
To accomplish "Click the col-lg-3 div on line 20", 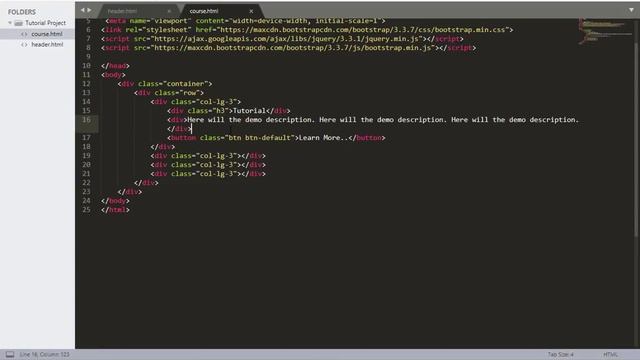I will (208, 164).
